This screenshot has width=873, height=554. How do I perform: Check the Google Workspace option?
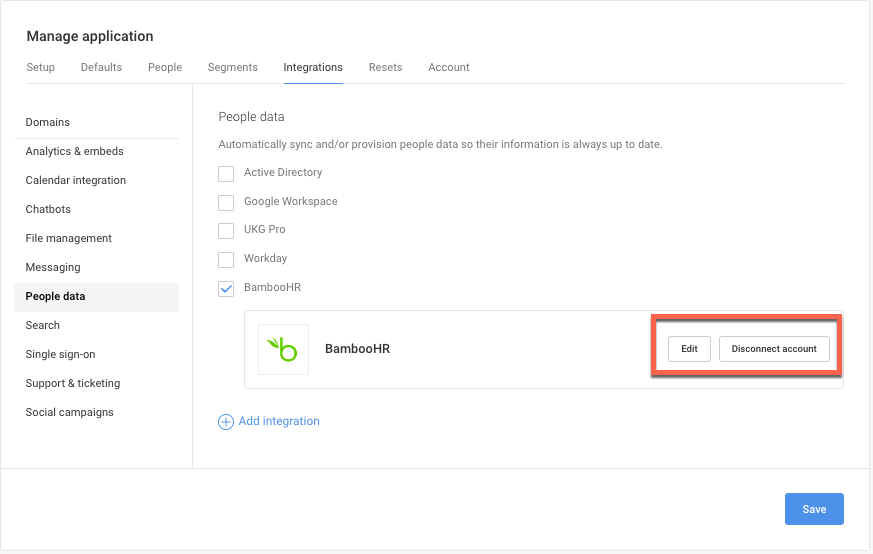pos(226,202)
